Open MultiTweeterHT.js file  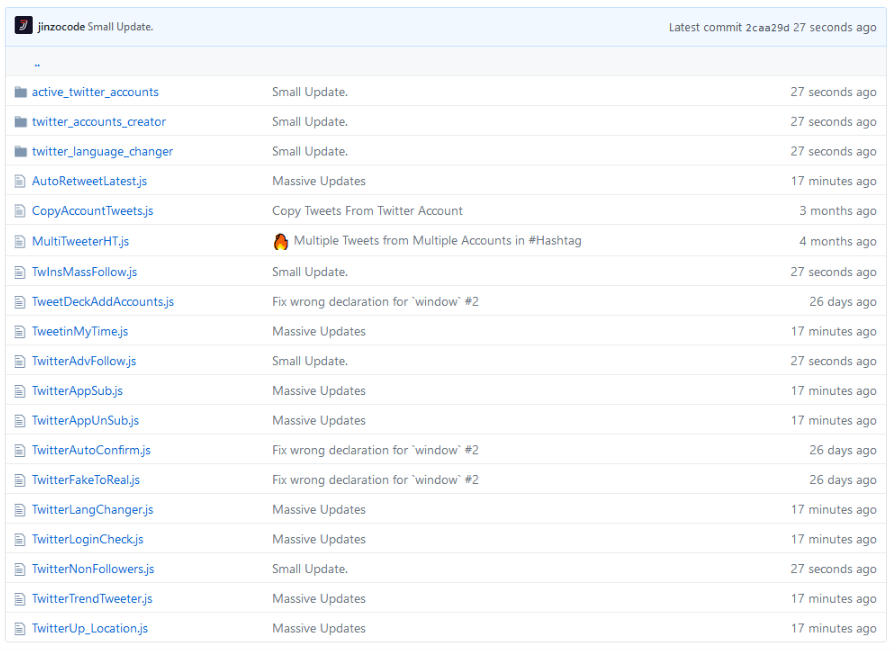pyautogui.click(x=81, y=241)
